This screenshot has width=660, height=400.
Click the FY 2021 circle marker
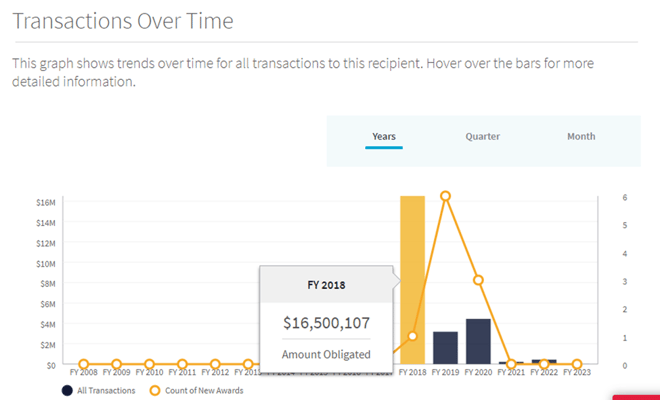(x=511, y=364)
